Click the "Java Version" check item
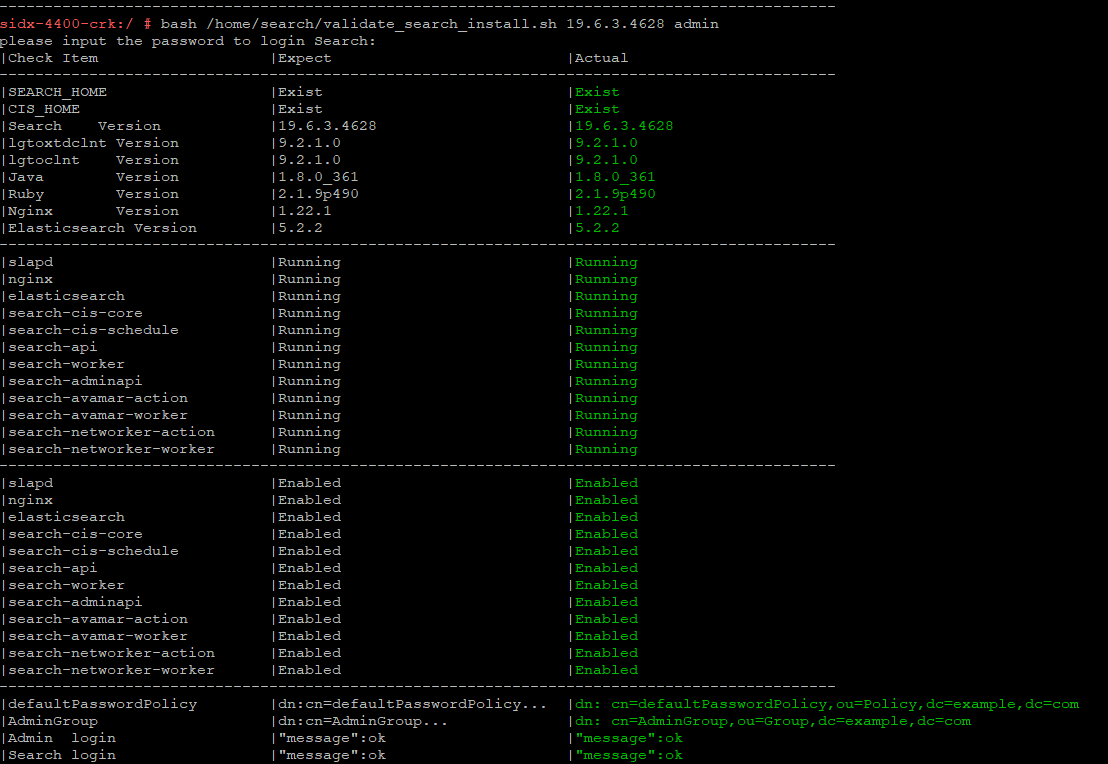Screen dimensions: 1108x764 tap(93, 177)
